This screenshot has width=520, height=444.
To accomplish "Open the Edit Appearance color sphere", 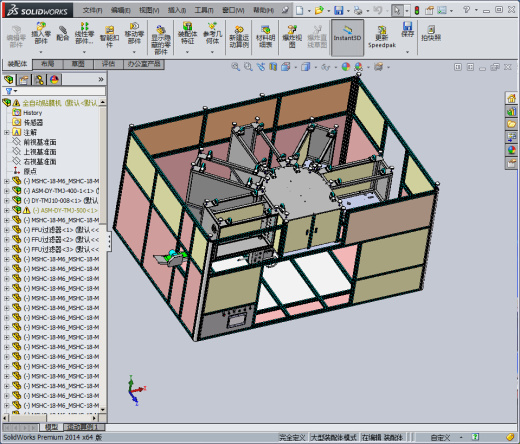I will 346,67.
